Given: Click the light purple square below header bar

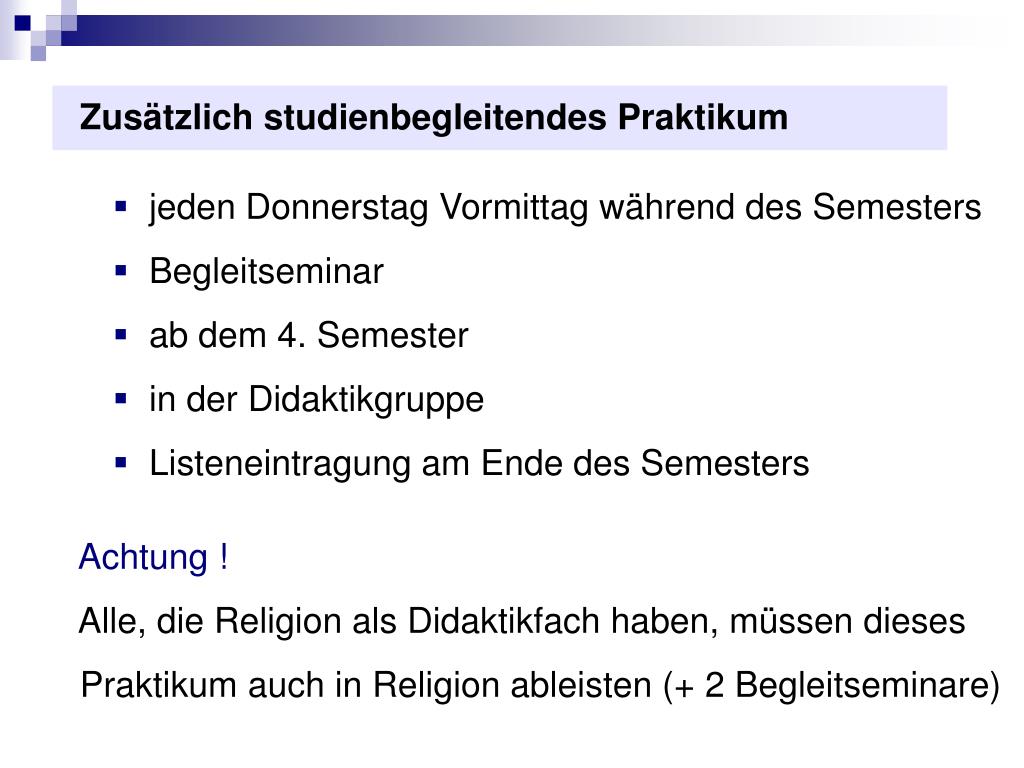Looking at the screenshot, I should coord(39,53).
